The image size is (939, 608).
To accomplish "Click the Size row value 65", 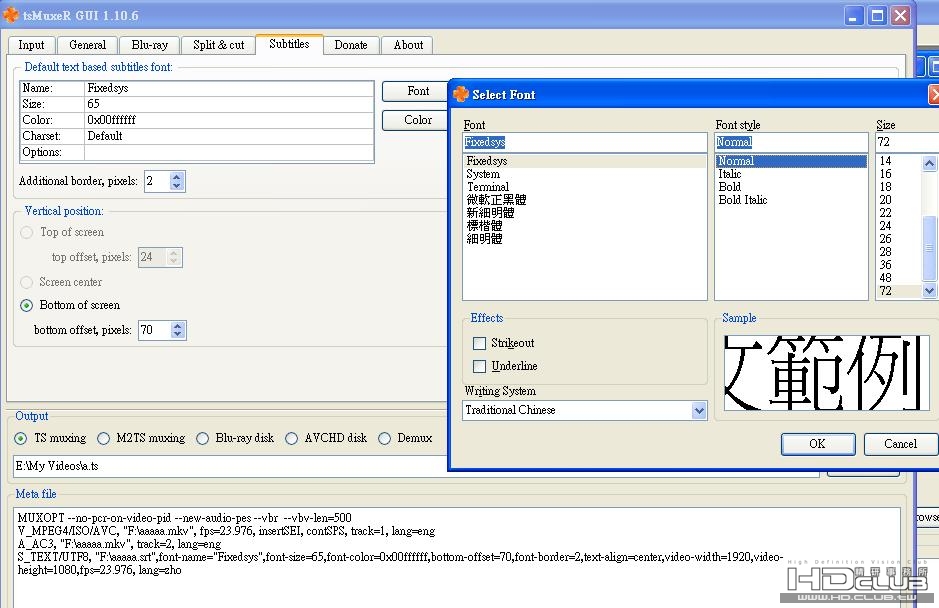I will pyautogui.click(x=229, y=104).
